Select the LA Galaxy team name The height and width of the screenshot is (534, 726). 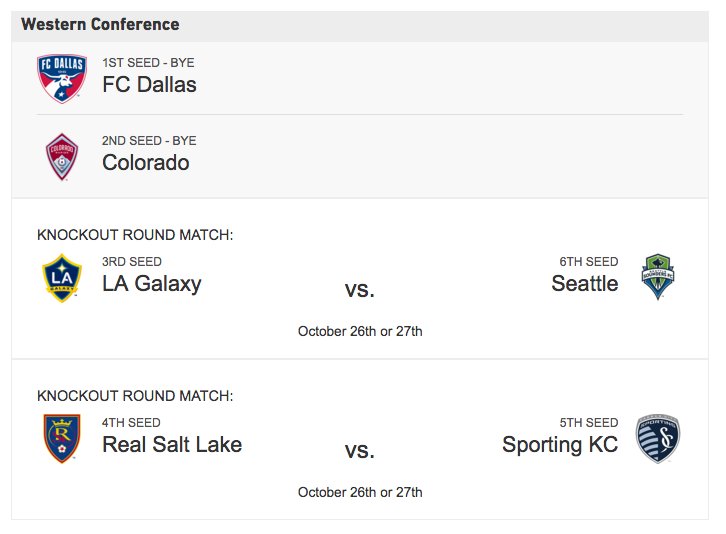(152, 283)
